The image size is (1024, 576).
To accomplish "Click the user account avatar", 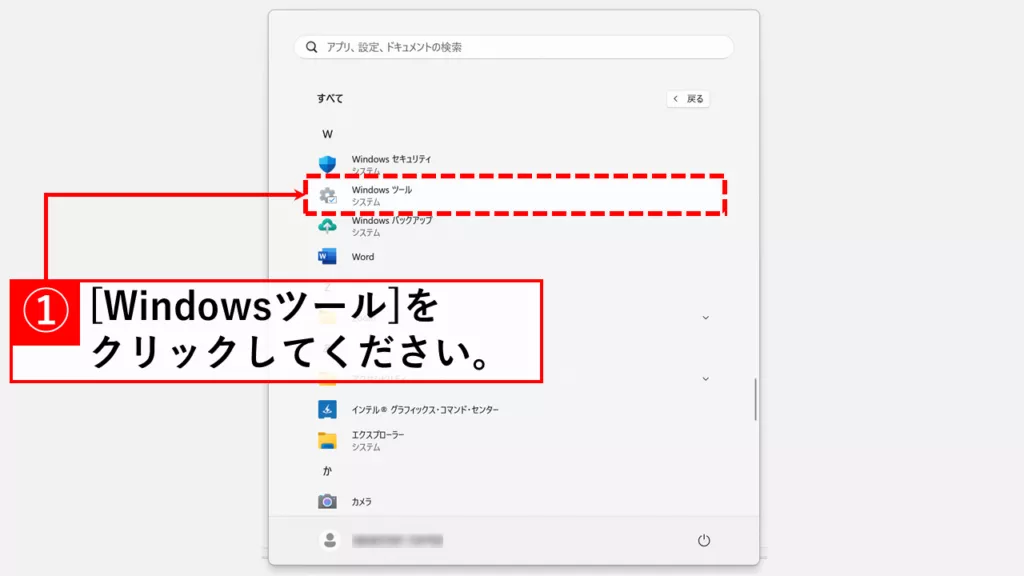I will pyautogui.click(x=329, y=540).
